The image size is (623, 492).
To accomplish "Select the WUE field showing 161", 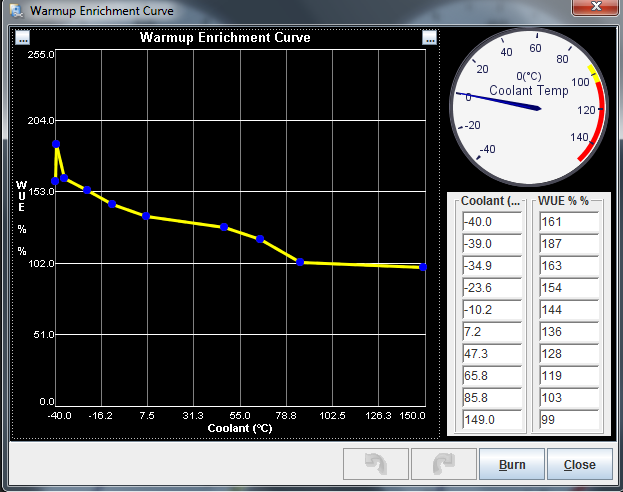I will pos(569,222).
